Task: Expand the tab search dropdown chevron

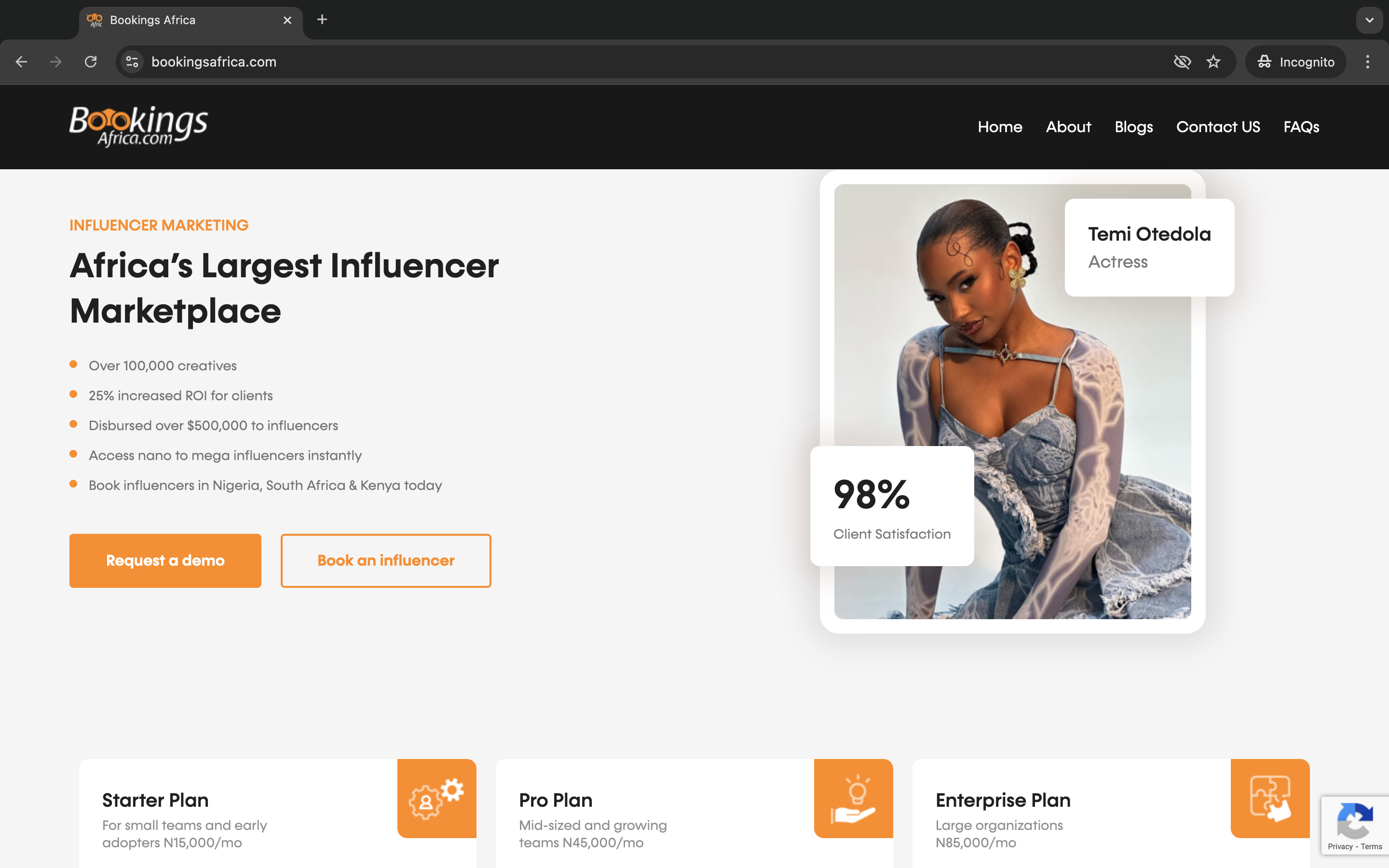Action: (x=1370, y=20)
